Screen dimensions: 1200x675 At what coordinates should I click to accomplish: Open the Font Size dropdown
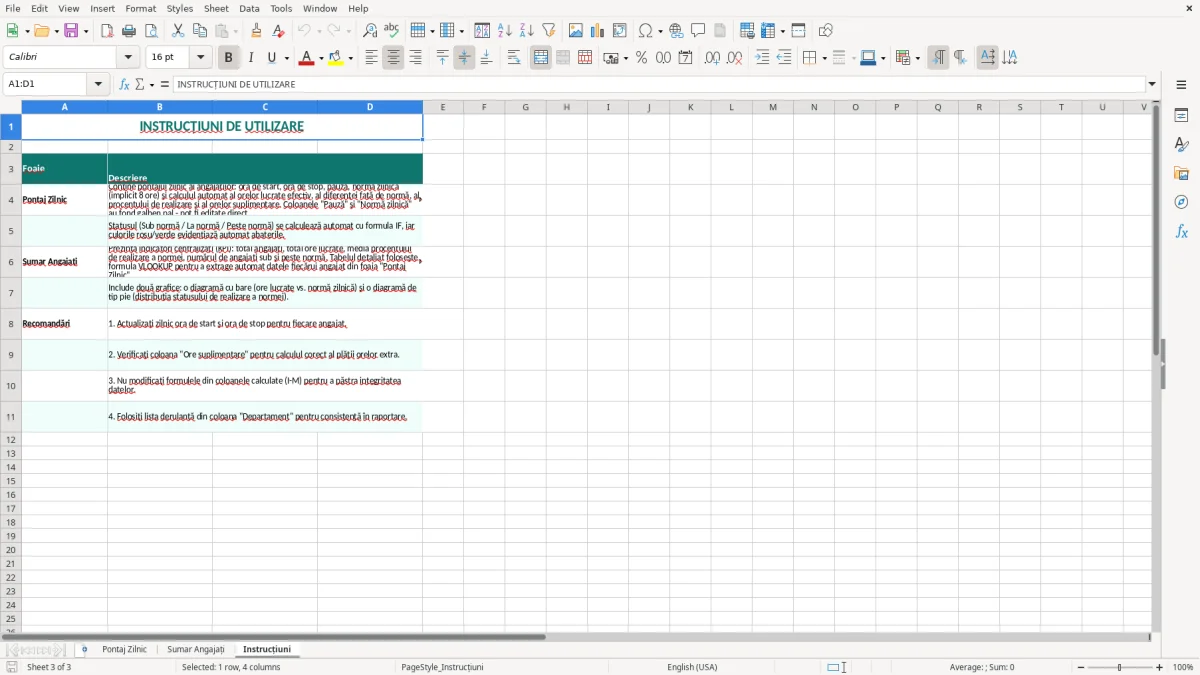pos(201,58)
